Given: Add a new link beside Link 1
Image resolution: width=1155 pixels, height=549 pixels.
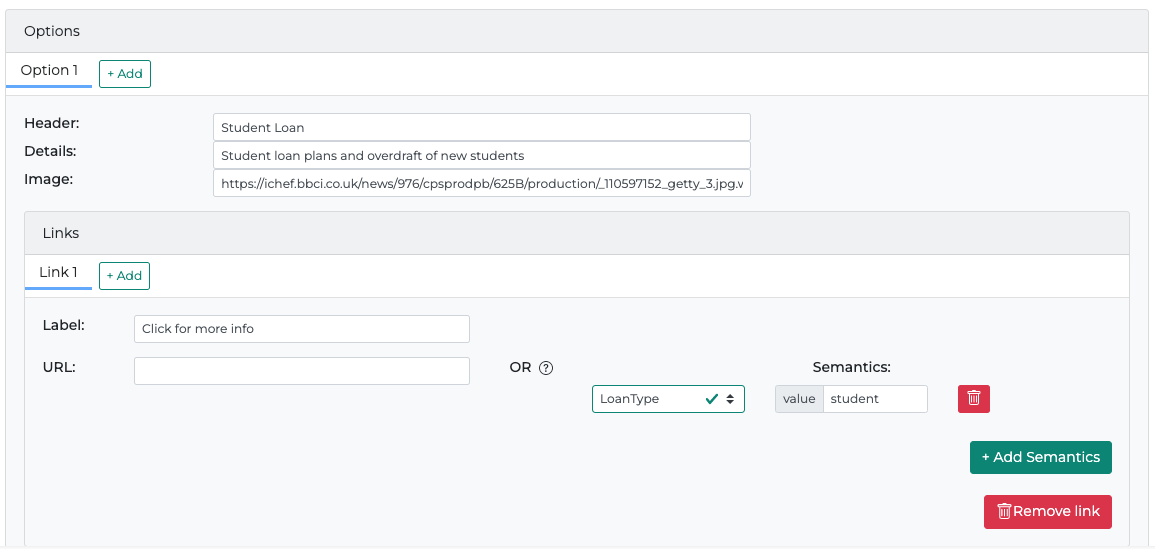Looking at the screenshot, I should 124,276.
